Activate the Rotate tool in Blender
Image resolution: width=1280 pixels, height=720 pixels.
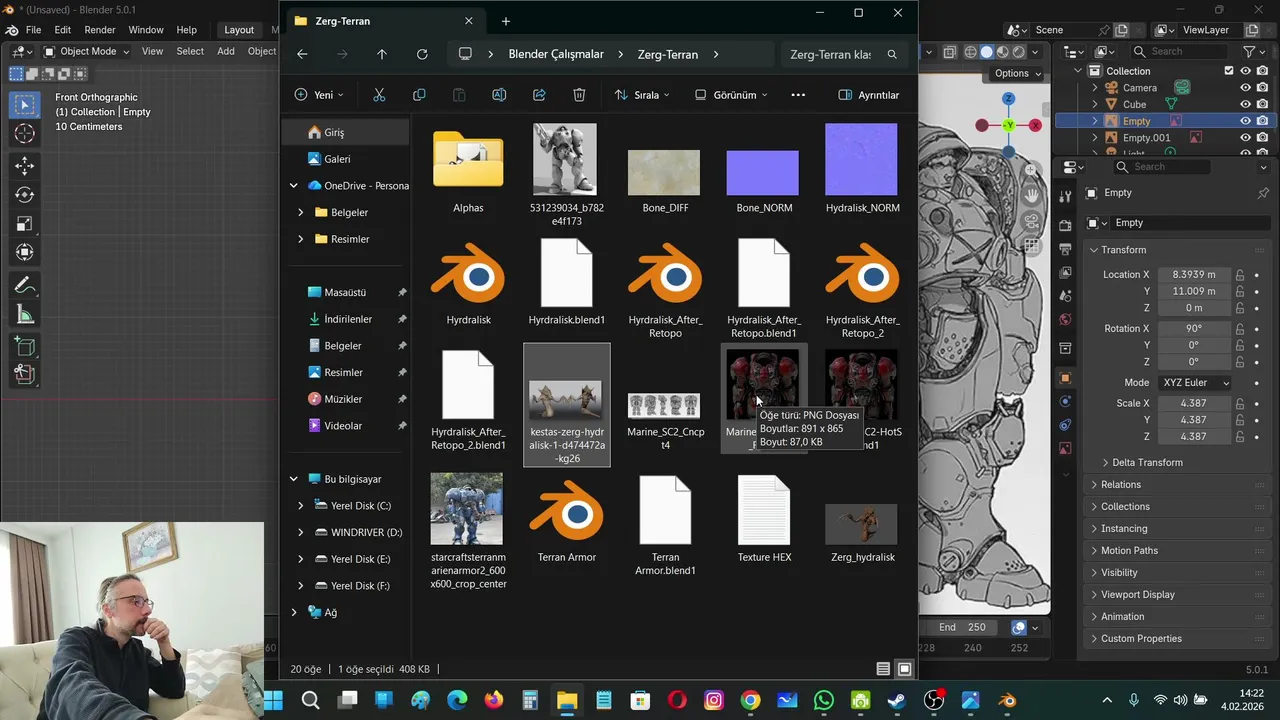25,195
